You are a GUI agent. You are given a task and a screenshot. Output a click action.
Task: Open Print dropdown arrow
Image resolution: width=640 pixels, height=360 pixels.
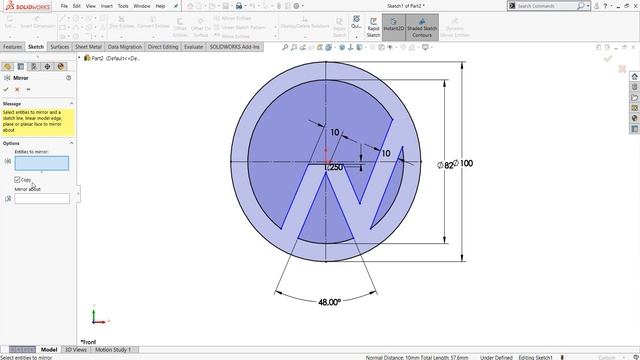click(x=245, y=6)
